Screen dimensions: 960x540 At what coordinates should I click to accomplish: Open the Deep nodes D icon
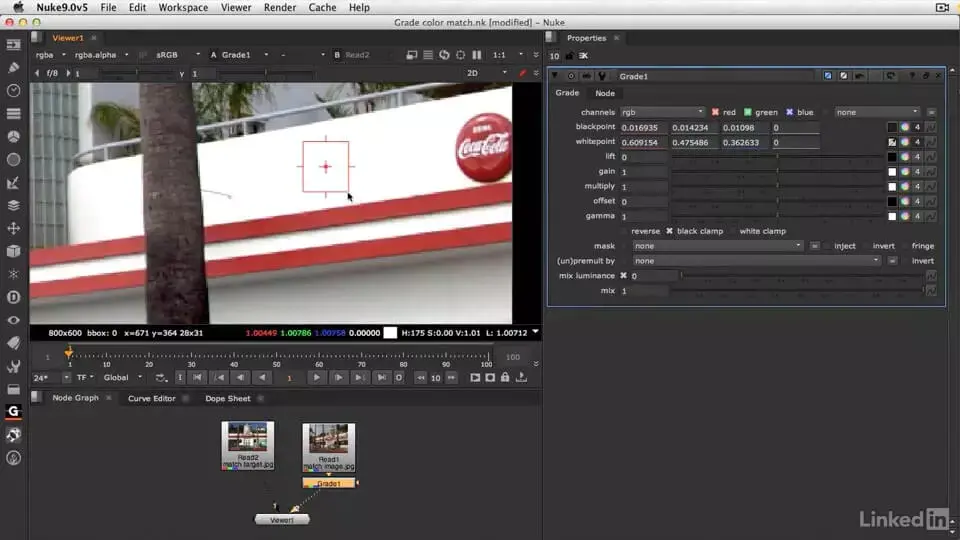[13, 297]
